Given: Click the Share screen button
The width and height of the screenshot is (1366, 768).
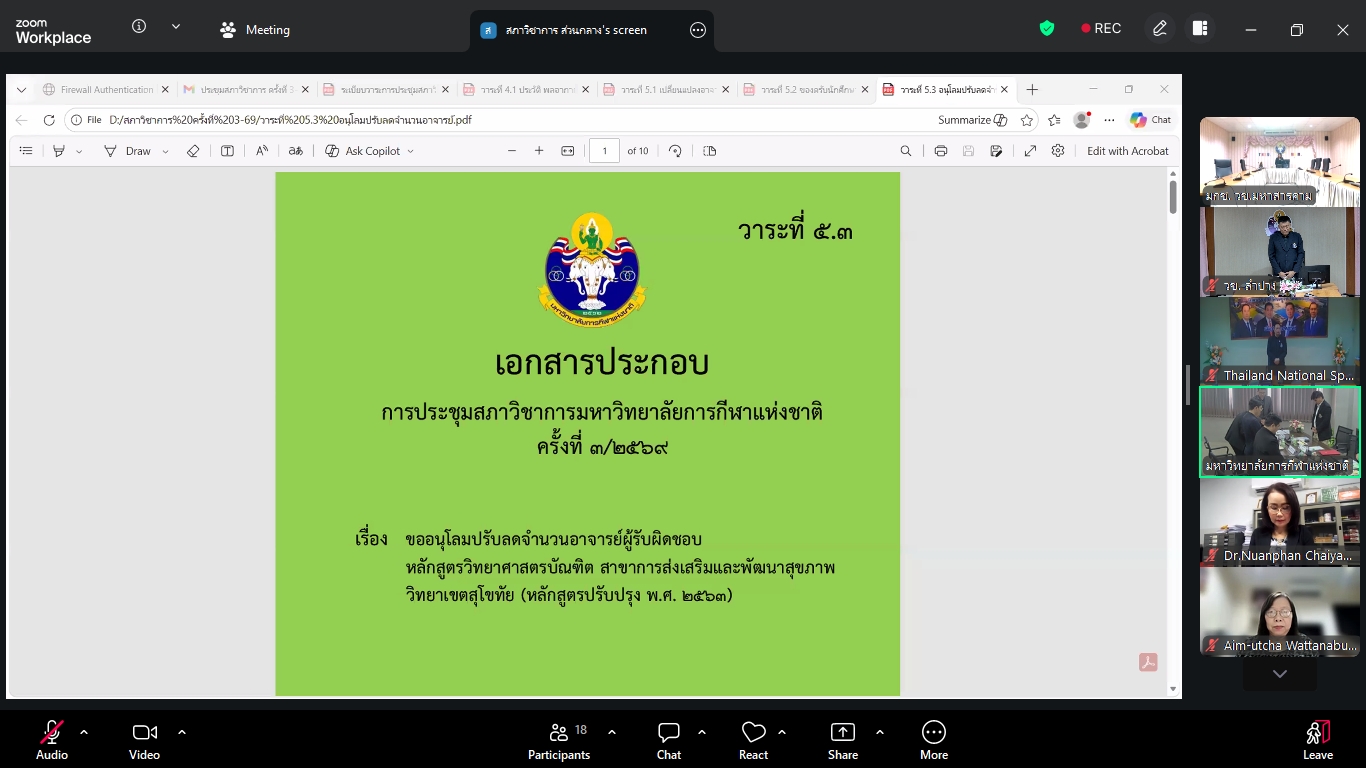Looking at the screenshot, I should pos(843,739).
